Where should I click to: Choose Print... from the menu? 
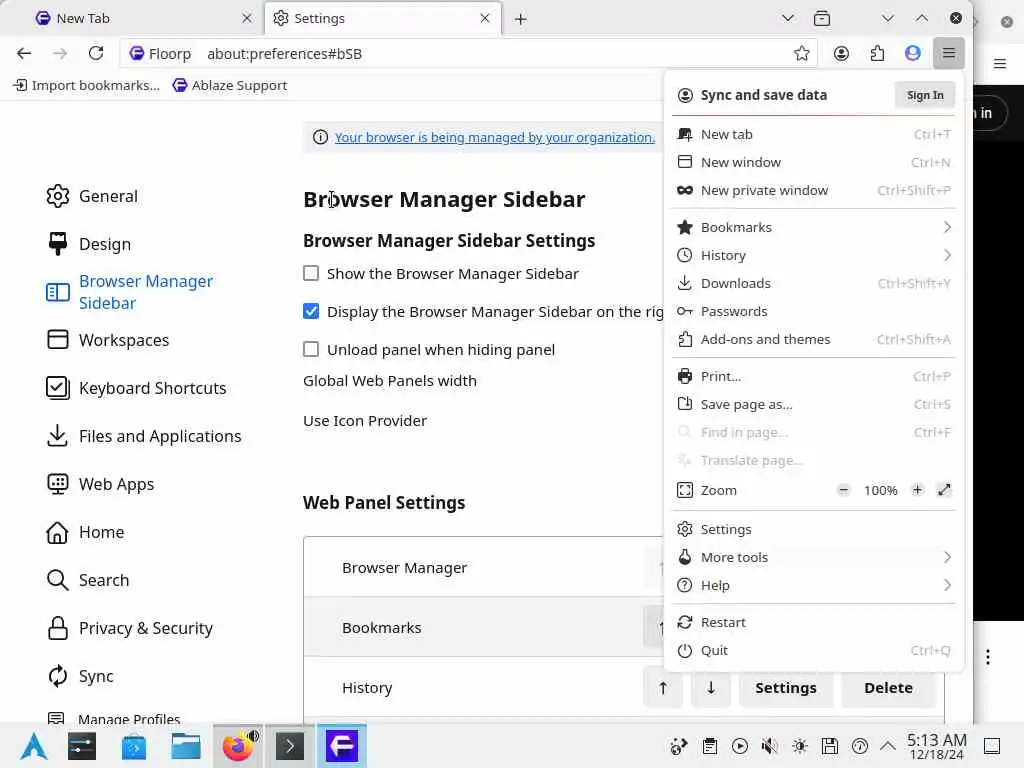[x=814, y=376]
